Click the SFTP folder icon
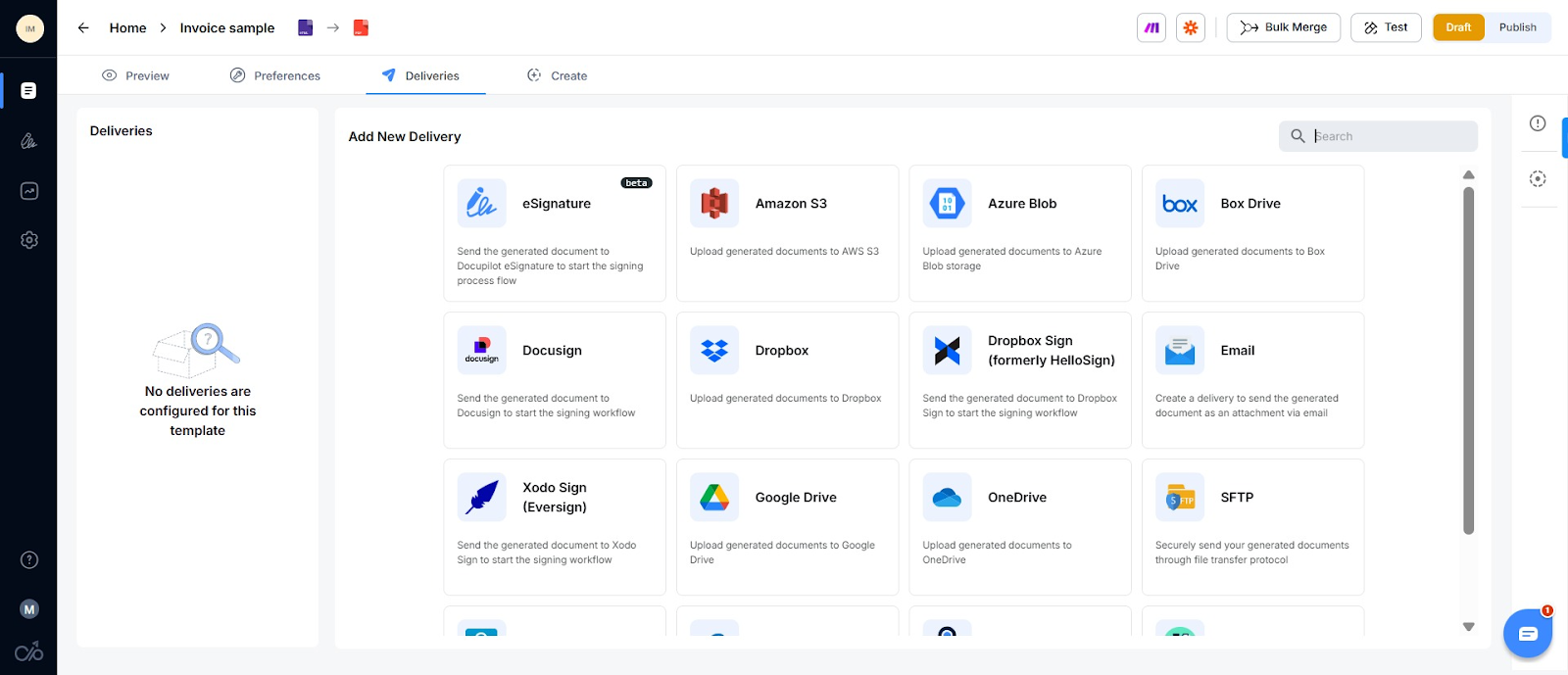Viewport: 1568px width, 675px height. point(1180,498)
